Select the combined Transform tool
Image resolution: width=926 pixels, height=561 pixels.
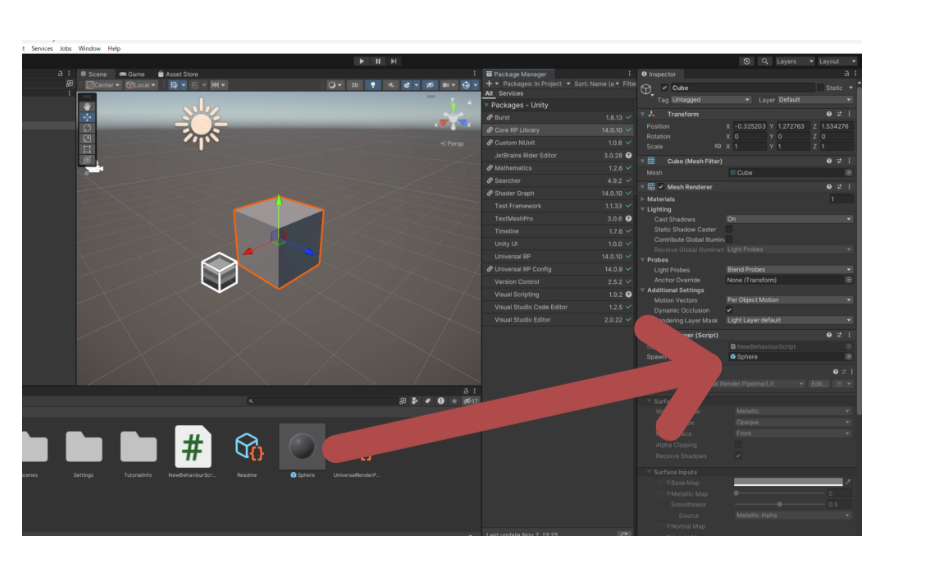pos(87,159)
